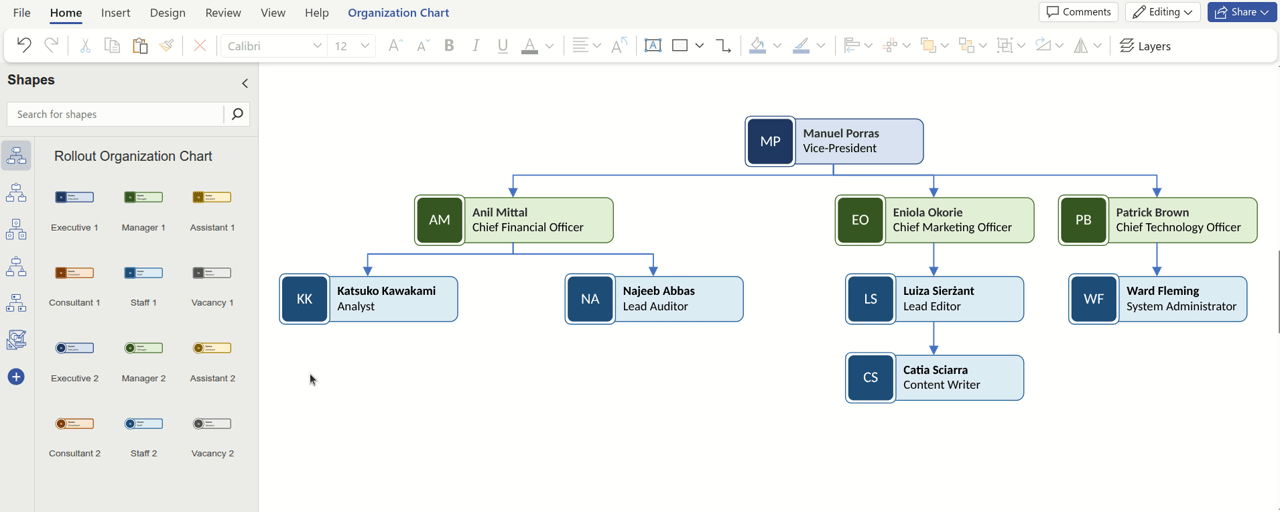Switch to the Insert tab
Viewport: 1280px width, 512px height.
click(x=116, y=13)
